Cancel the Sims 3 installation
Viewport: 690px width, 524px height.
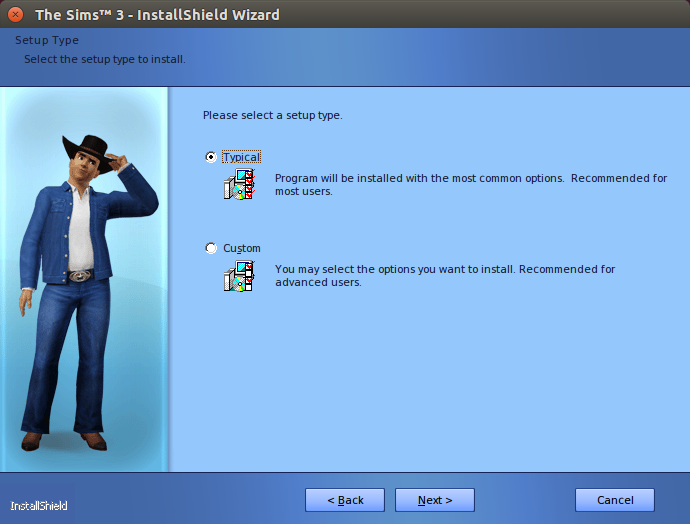615,500
